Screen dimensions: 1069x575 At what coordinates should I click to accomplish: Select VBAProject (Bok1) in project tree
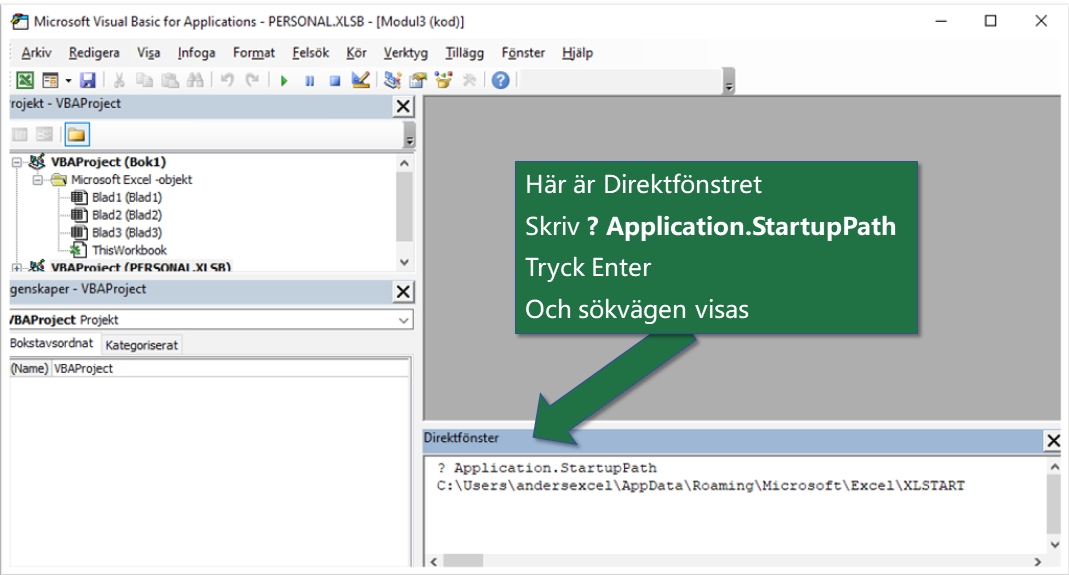(x=108, y=162)
